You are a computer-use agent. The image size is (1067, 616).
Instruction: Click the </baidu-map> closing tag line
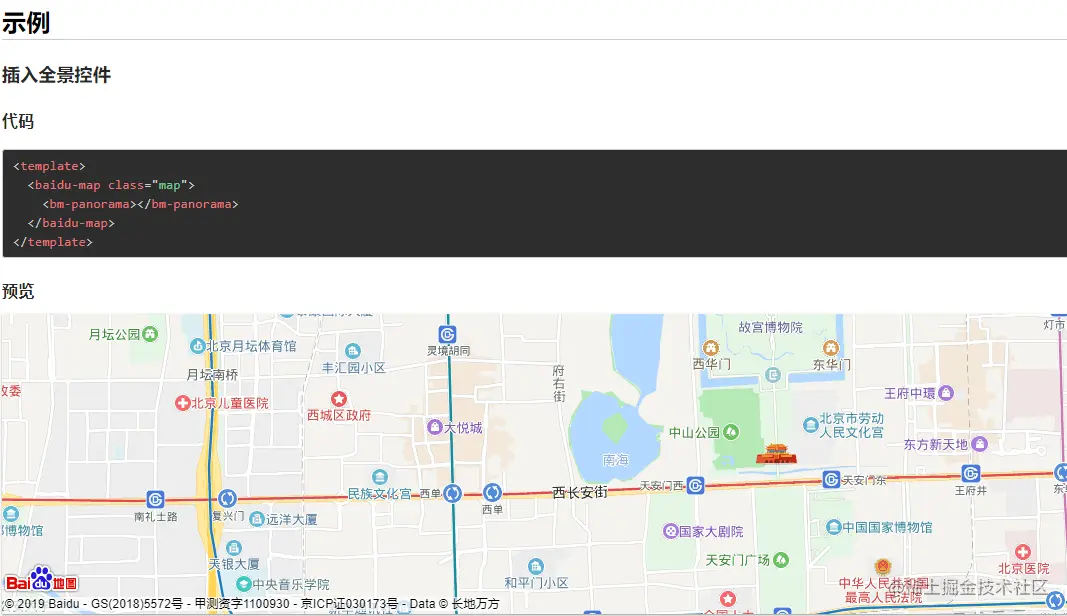(x=71, y=223)
